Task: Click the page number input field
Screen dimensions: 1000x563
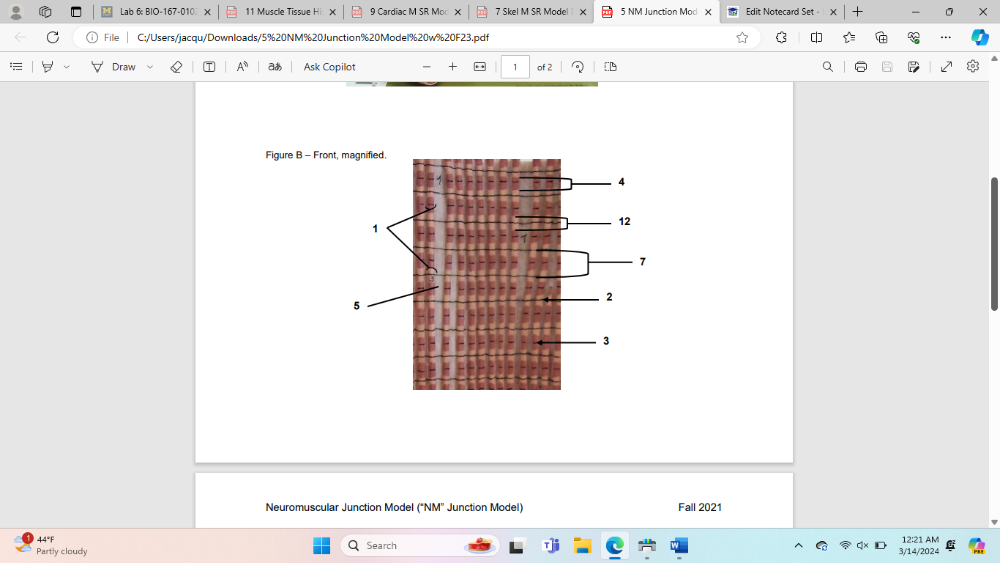Action: [x=514, y=67]
